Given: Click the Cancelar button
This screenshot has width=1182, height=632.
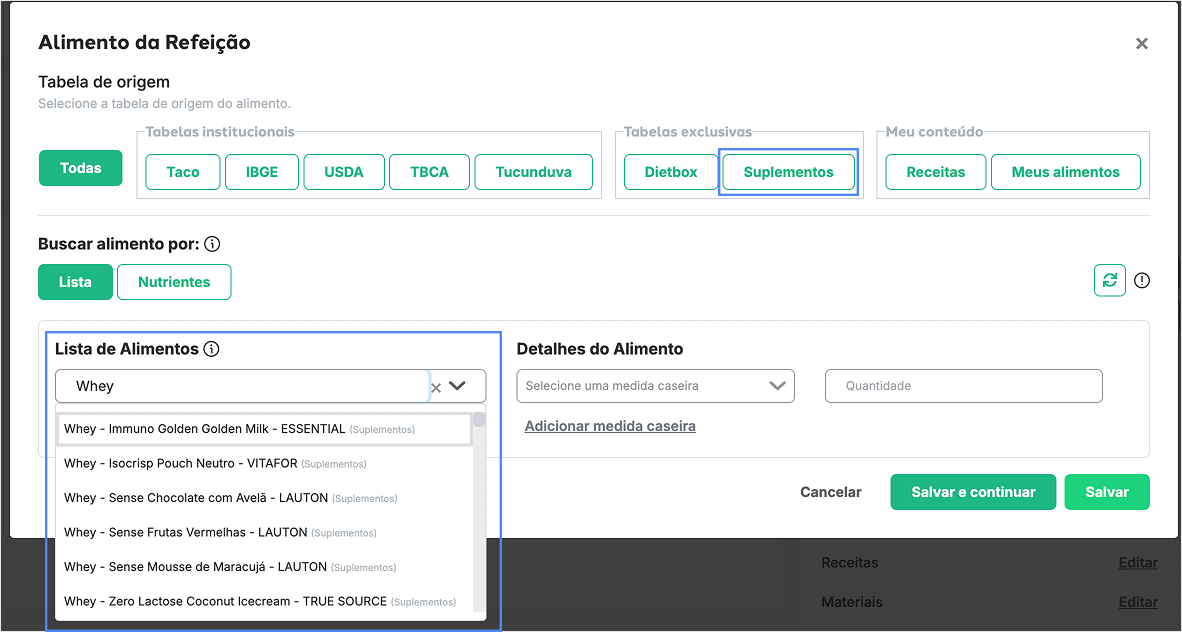Looking at the screenshot, I should (x=830, y=492).
